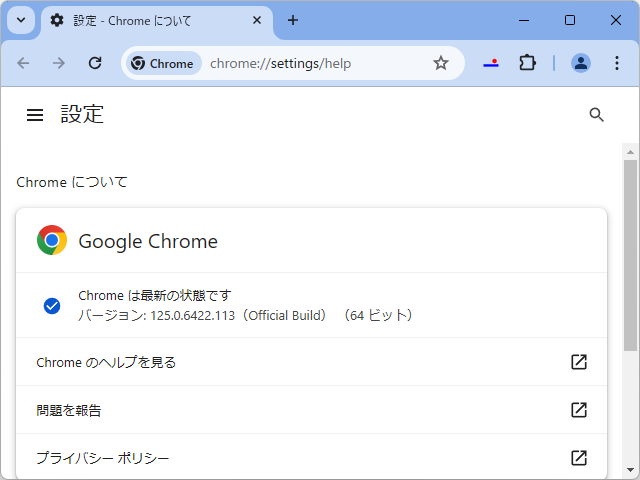Open Chrome のヘルプを見る link
This screenshot has width=640, height=480.
pyautogui.click(x=311, y=362)
